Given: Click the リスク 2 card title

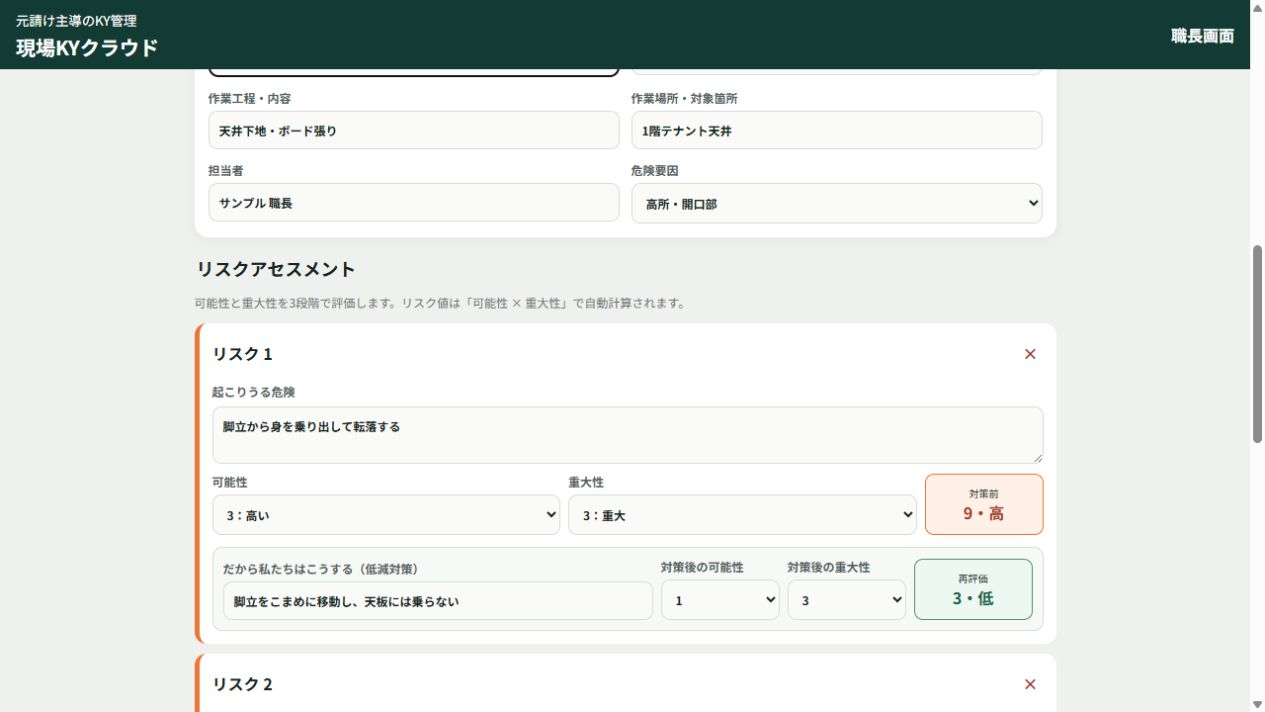Looking at the screenshot, I should pos(242,684).
